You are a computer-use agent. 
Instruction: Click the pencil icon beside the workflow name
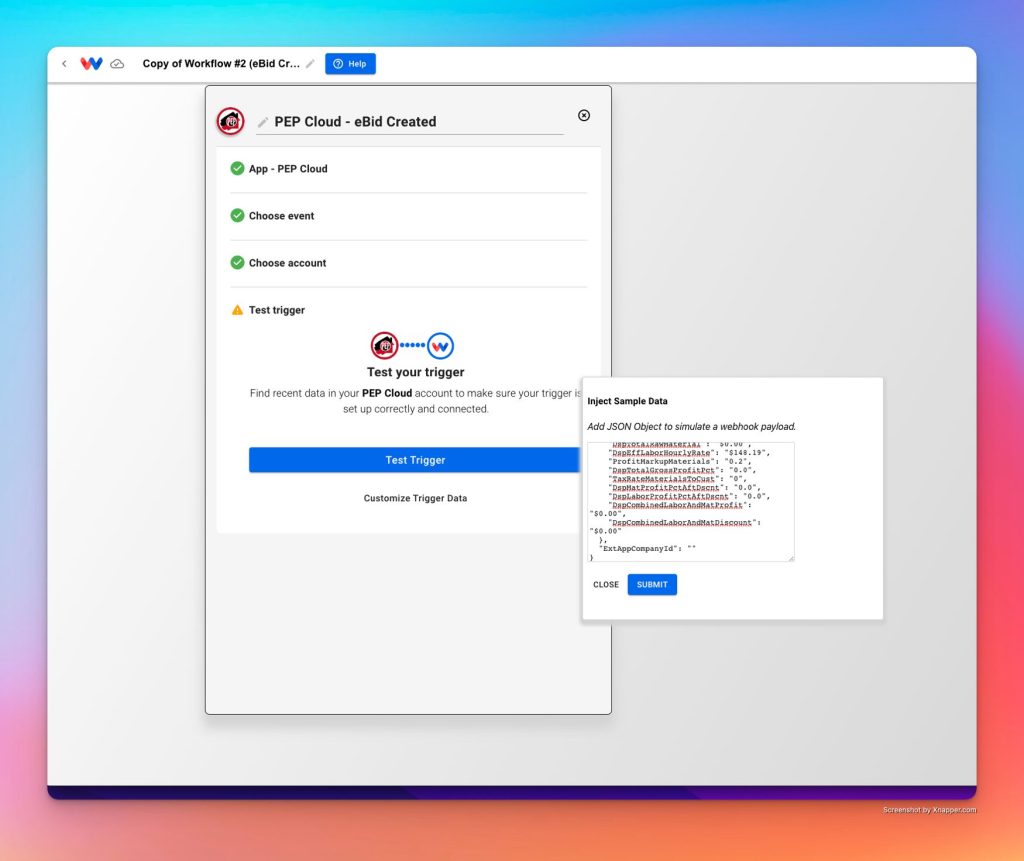(x=310, y=63)
